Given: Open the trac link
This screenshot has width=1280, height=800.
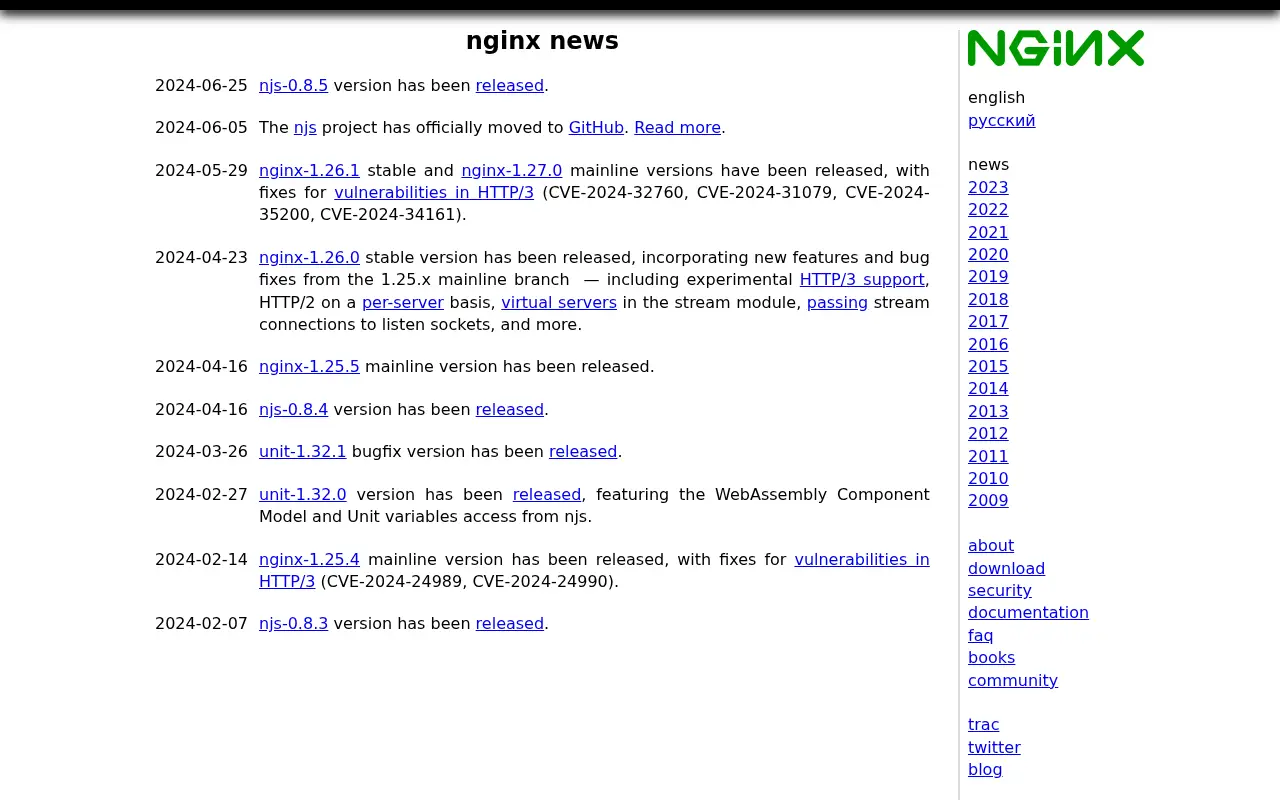Looking at the screenshot, I should click(x=983, y=725).
